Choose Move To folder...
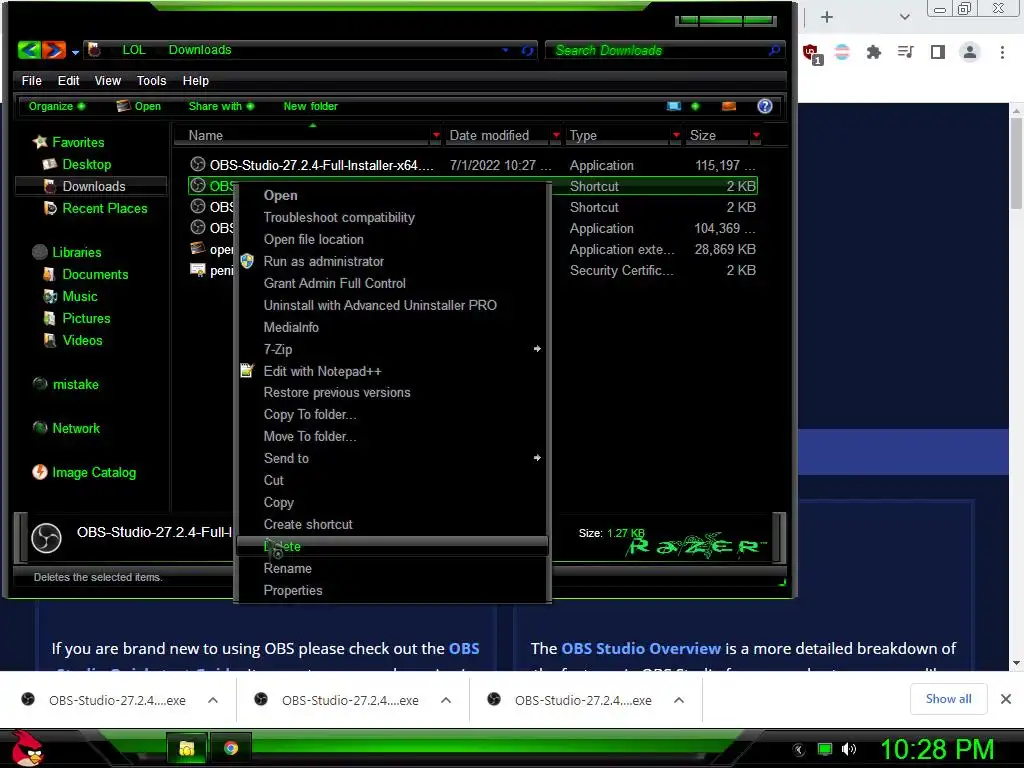 pos(392,436)
